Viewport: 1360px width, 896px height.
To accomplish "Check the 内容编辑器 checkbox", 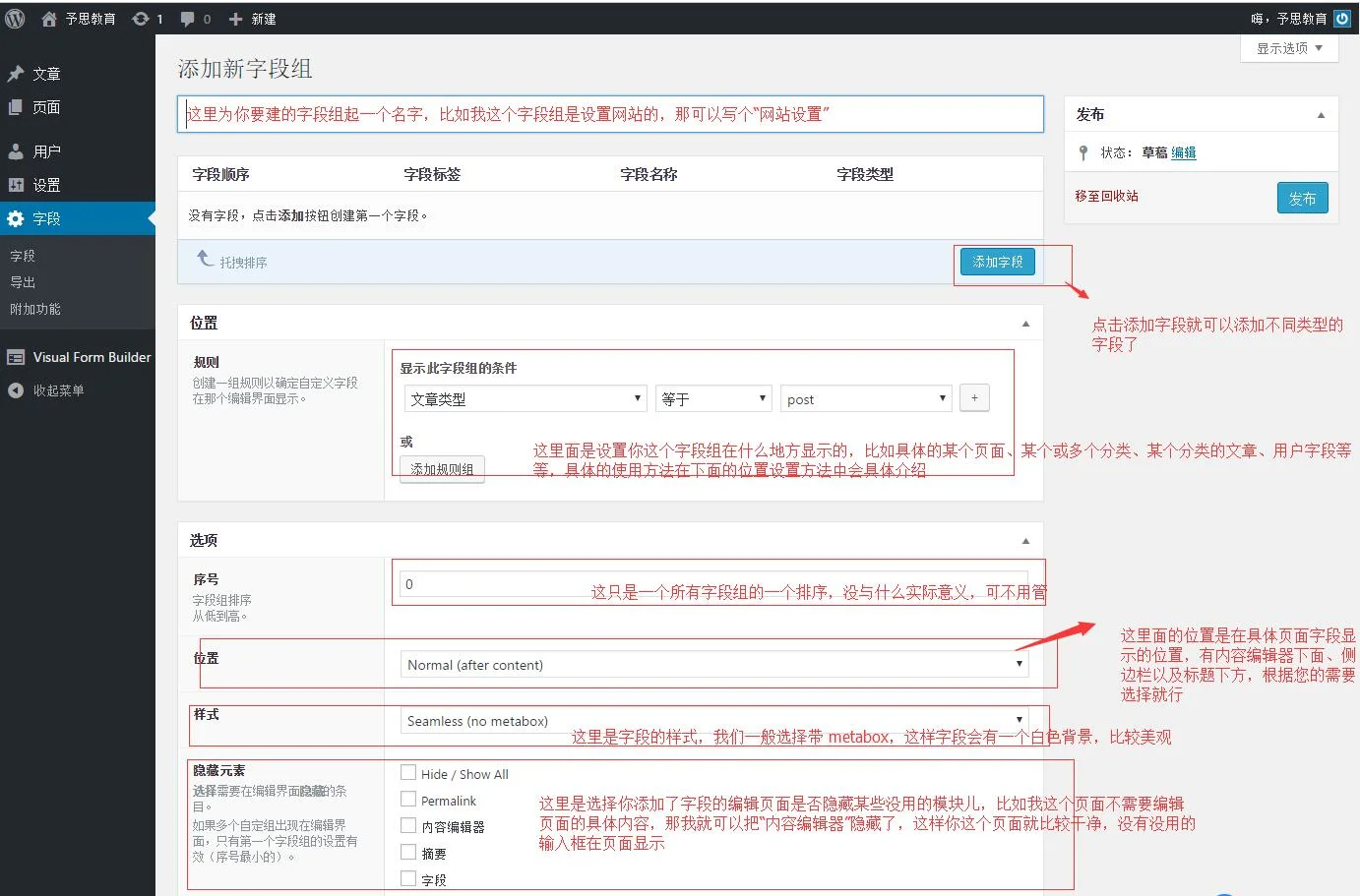I will pos(407,826).
